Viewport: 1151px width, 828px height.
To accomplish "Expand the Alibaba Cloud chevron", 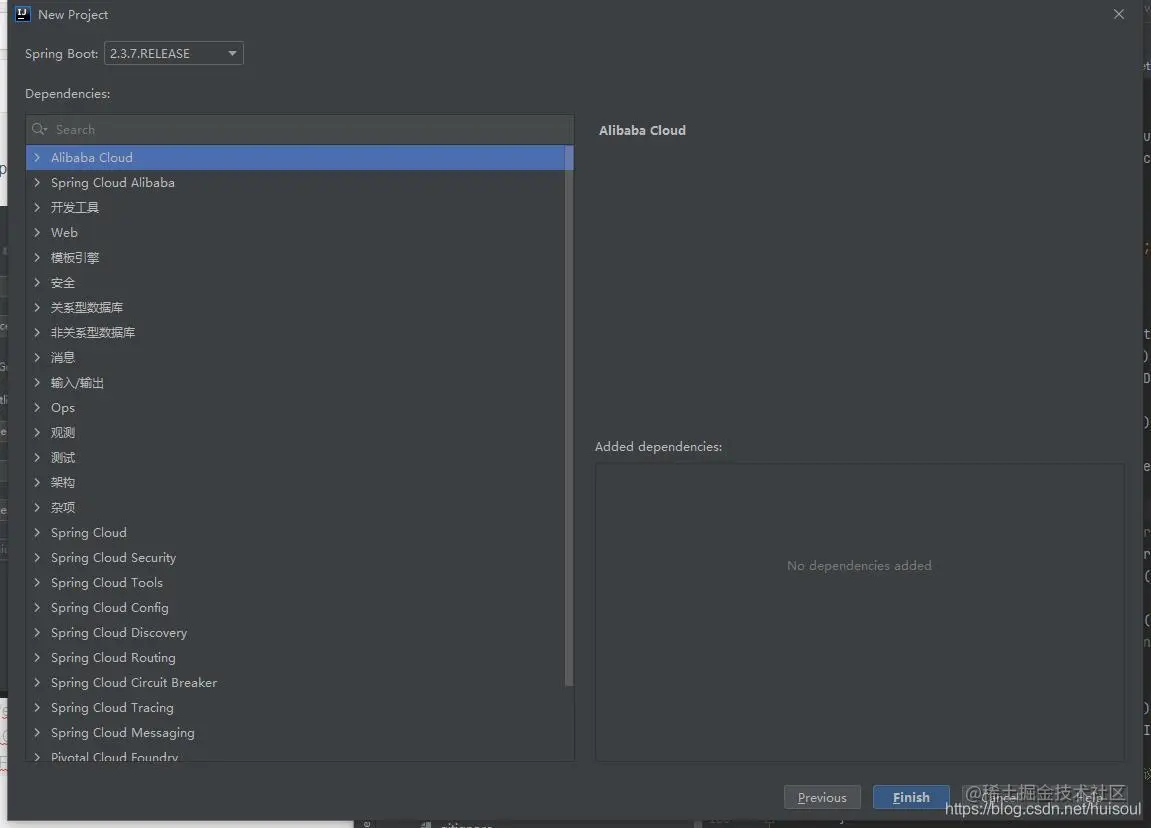I will tap(37, 157).
